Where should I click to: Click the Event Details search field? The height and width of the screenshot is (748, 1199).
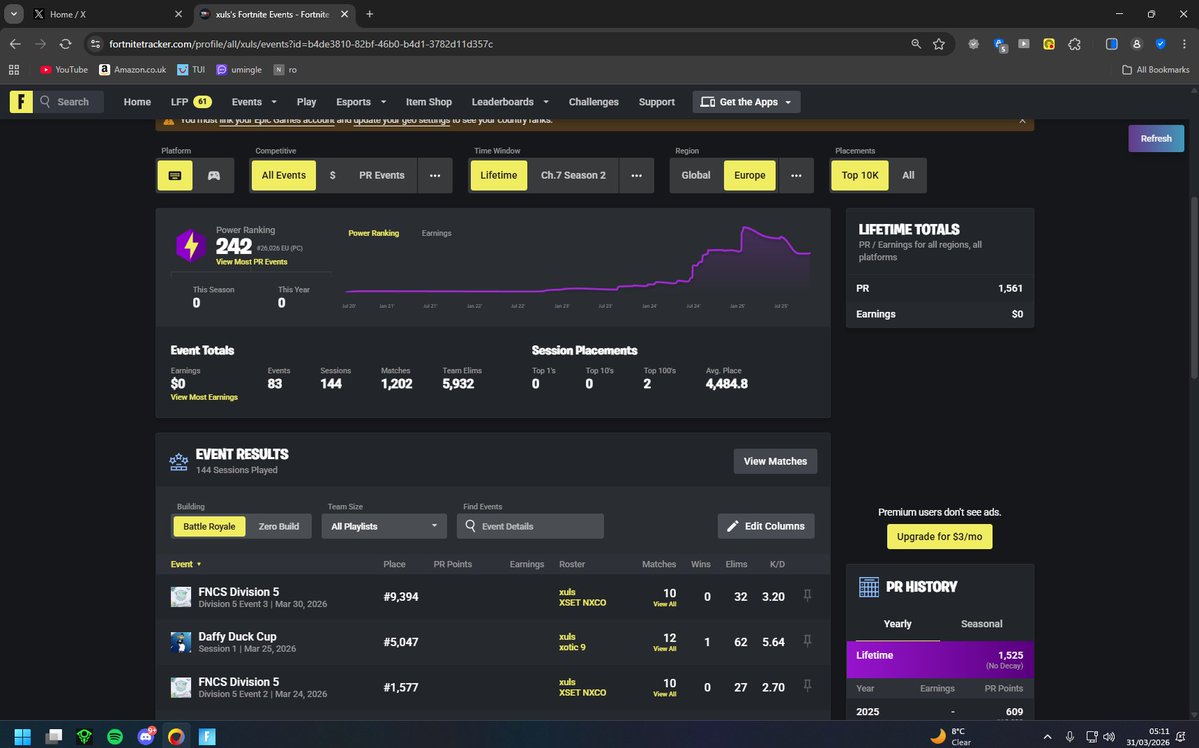point(530,526)
